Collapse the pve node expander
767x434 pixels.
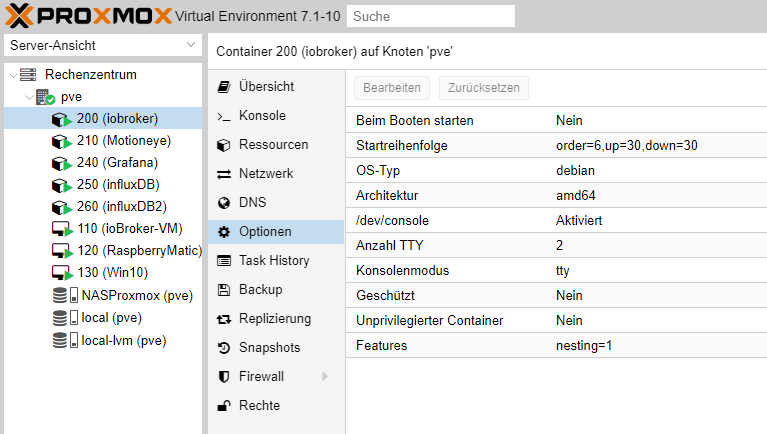click(29, 97)
